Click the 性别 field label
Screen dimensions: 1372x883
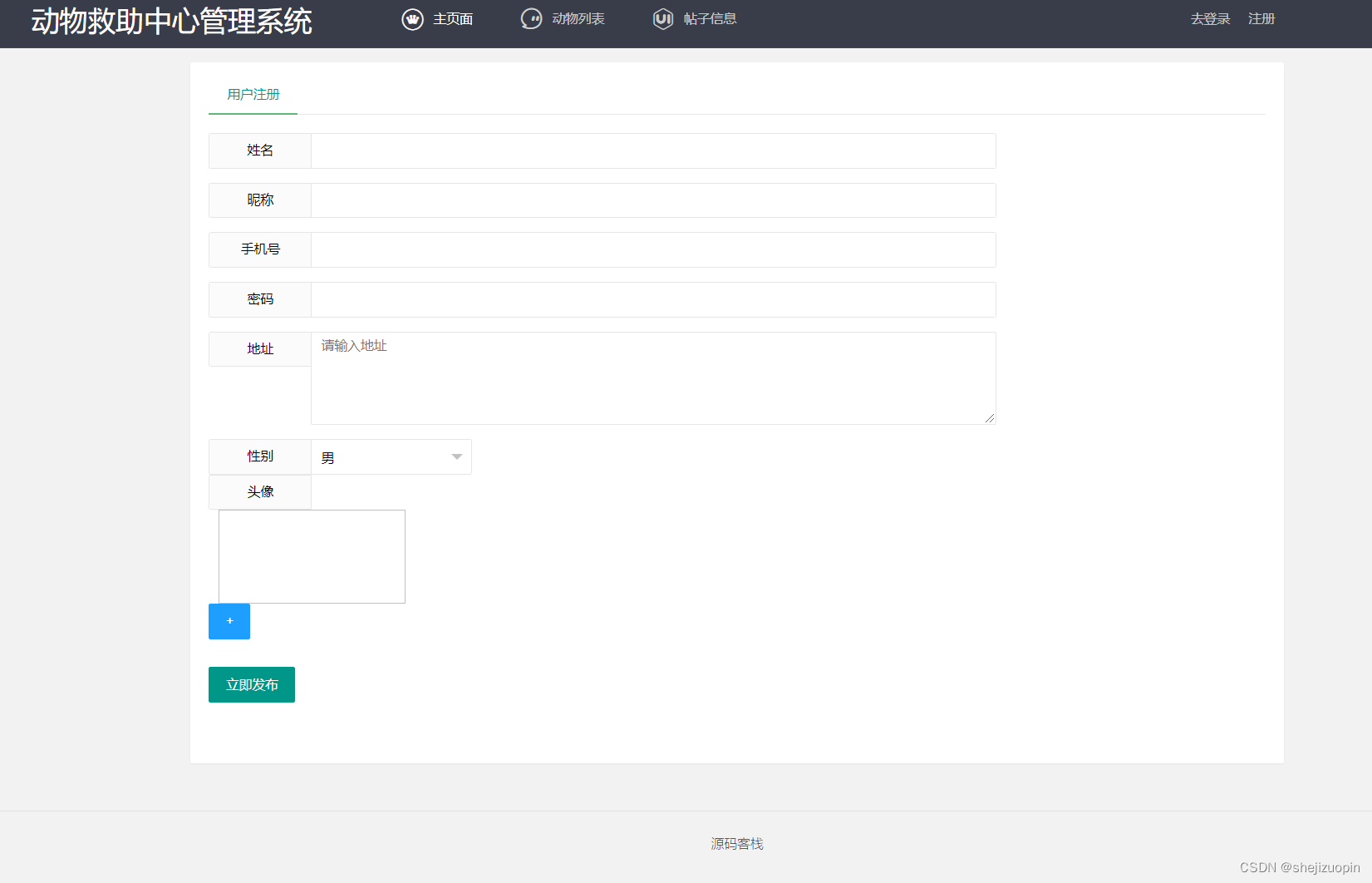260,456
